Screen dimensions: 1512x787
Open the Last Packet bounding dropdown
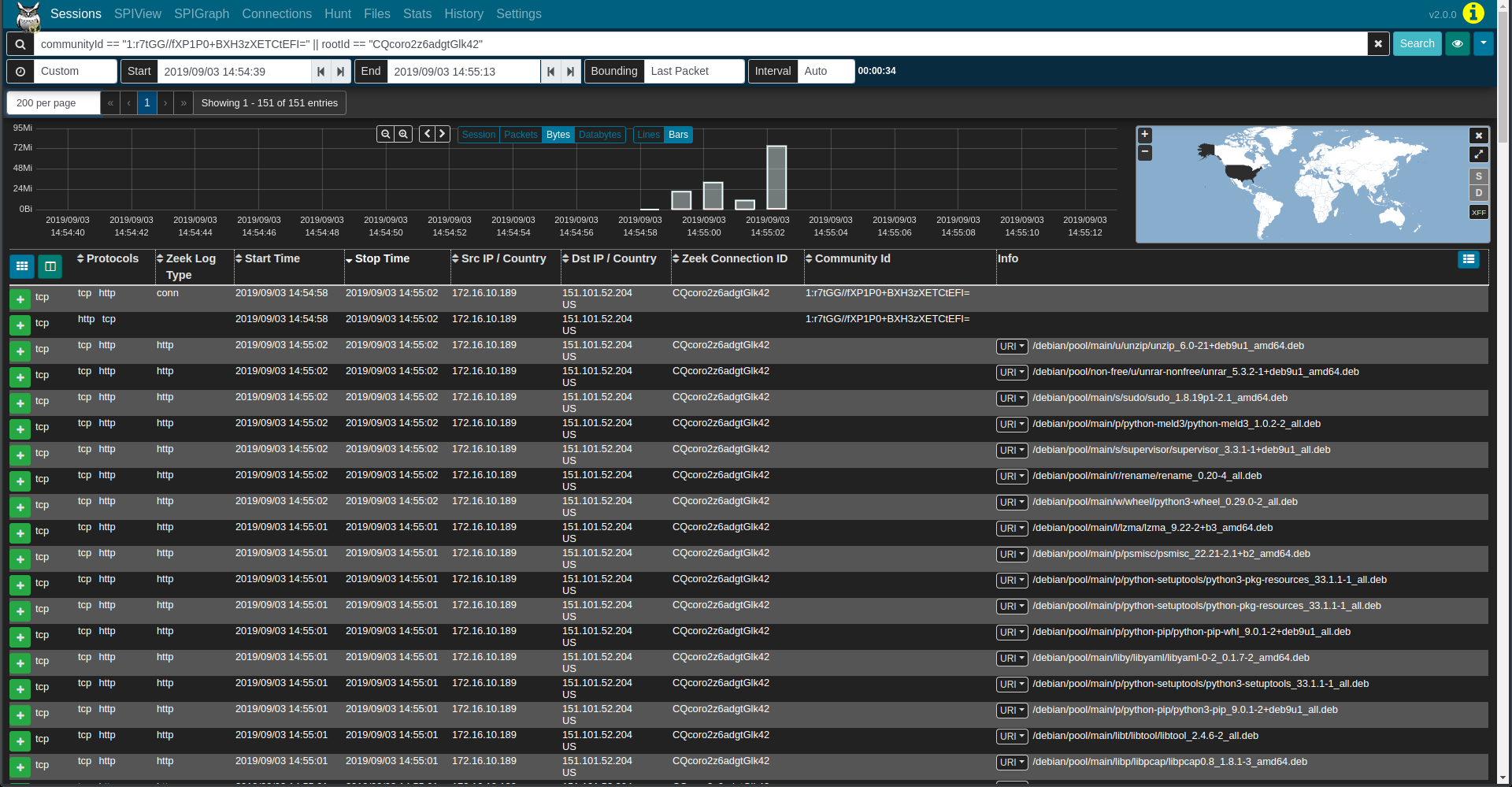coord(693,71)
